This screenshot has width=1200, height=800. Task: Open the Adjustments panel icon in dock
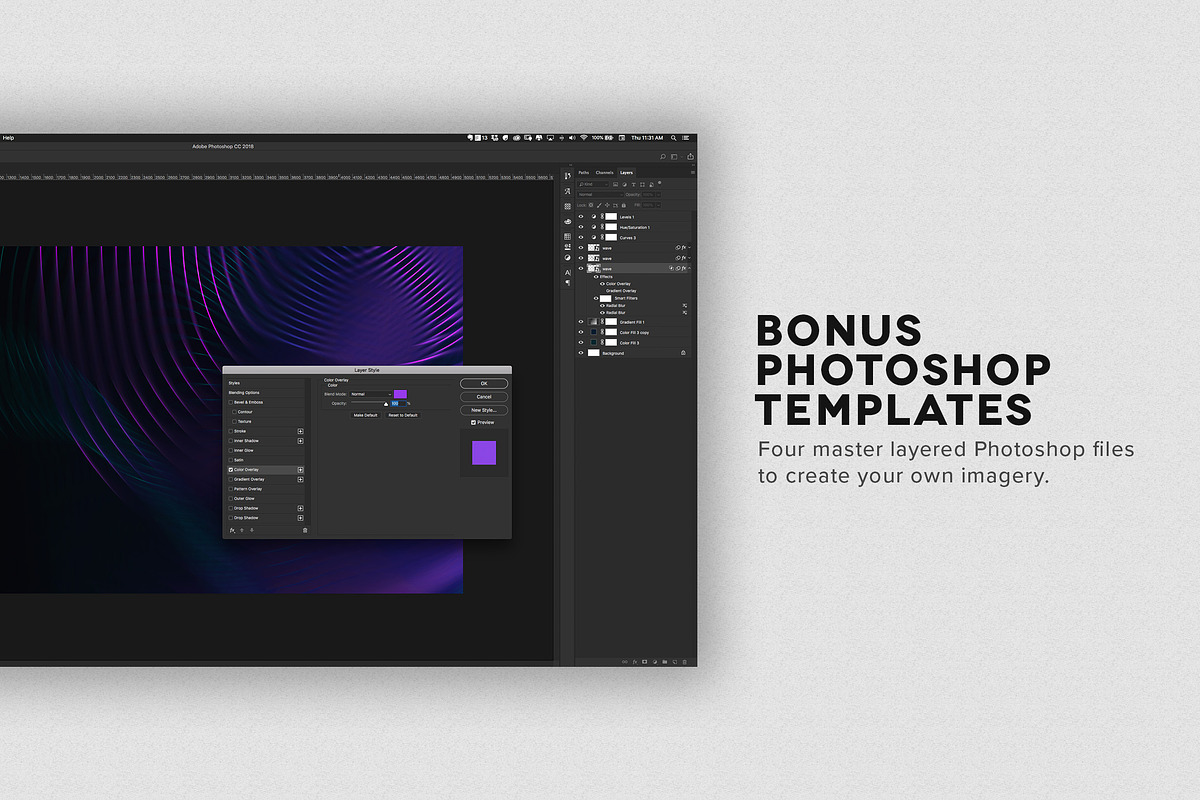tap(568, 257)
